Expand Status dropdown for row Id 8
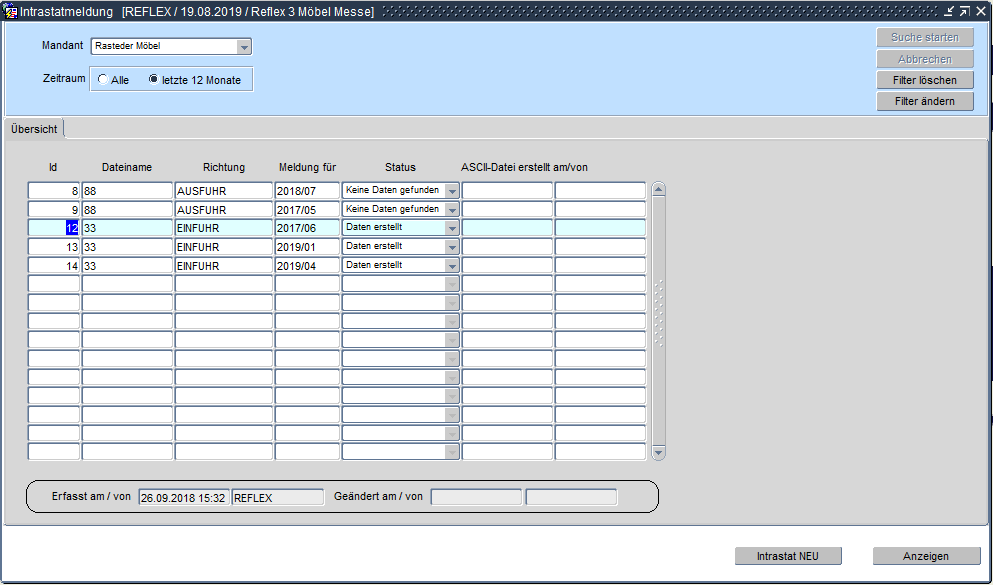The image size is (993, 585). tap(452, 191)
